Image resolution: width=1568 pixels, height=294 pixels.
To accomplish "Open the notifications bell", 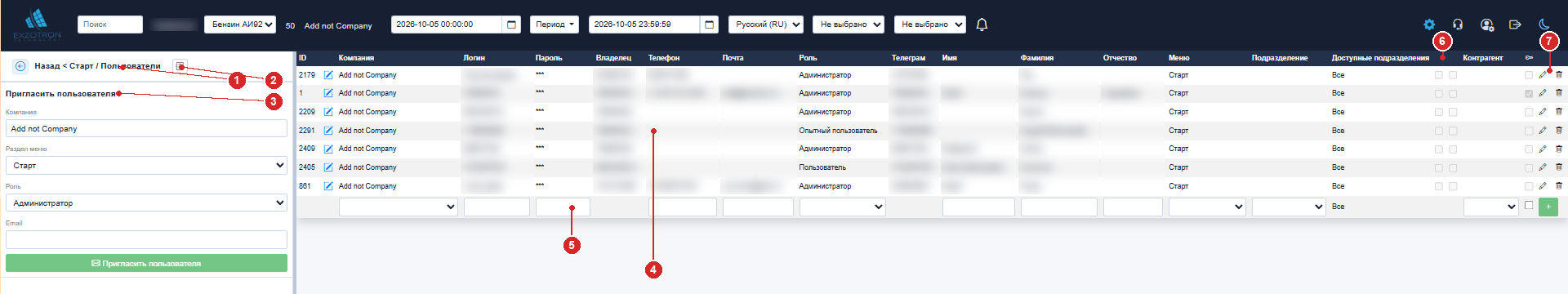I will tap(982, 24).
